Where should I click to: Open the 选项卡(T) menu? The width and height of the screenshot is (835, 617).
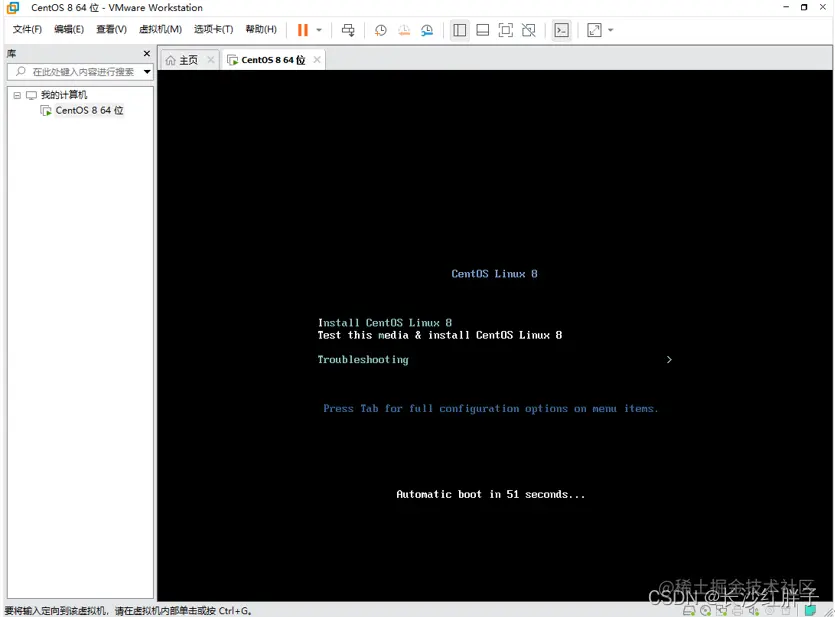[214, 29]
